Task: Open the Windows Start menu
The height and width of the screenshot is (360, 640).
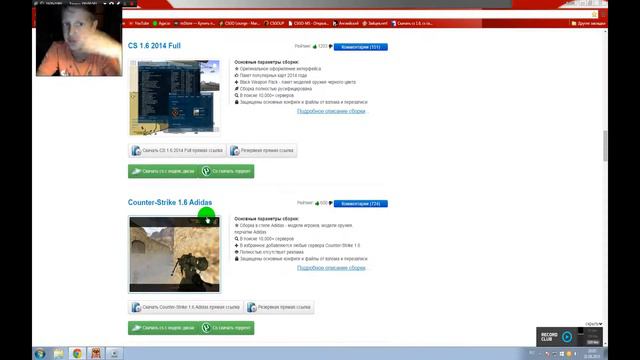Action: tap(40, 353)
